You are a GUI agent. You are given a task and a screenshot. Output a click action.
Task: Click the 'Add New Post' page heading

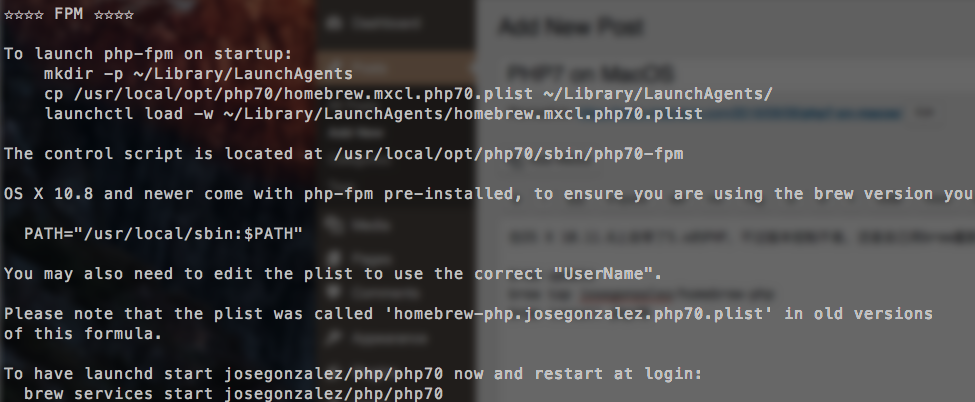tap(561, 27)
